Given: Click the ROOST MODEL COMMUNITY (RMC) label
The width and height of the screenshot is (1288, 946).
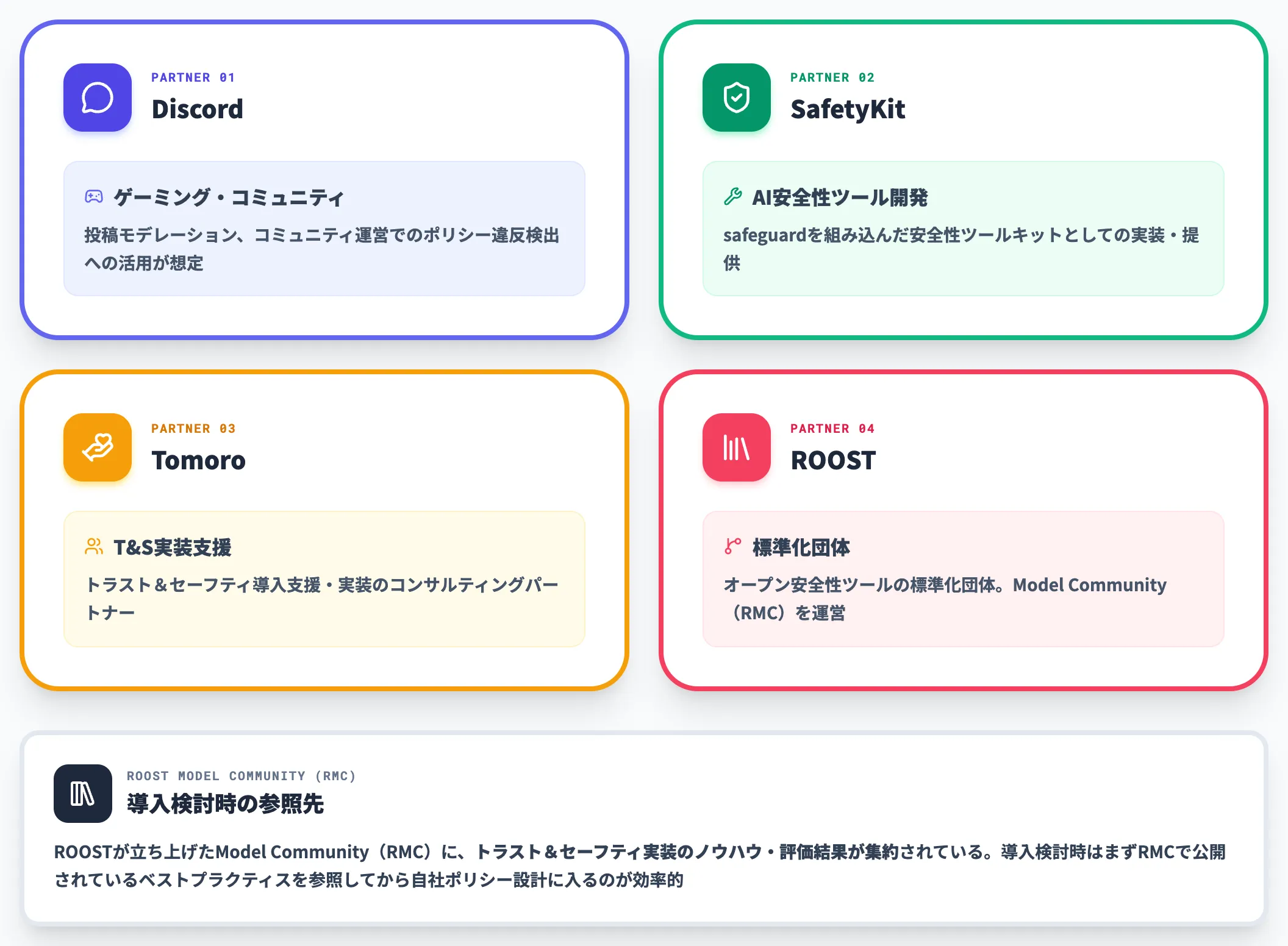Looking at the screenshot, I should point(241,776).
